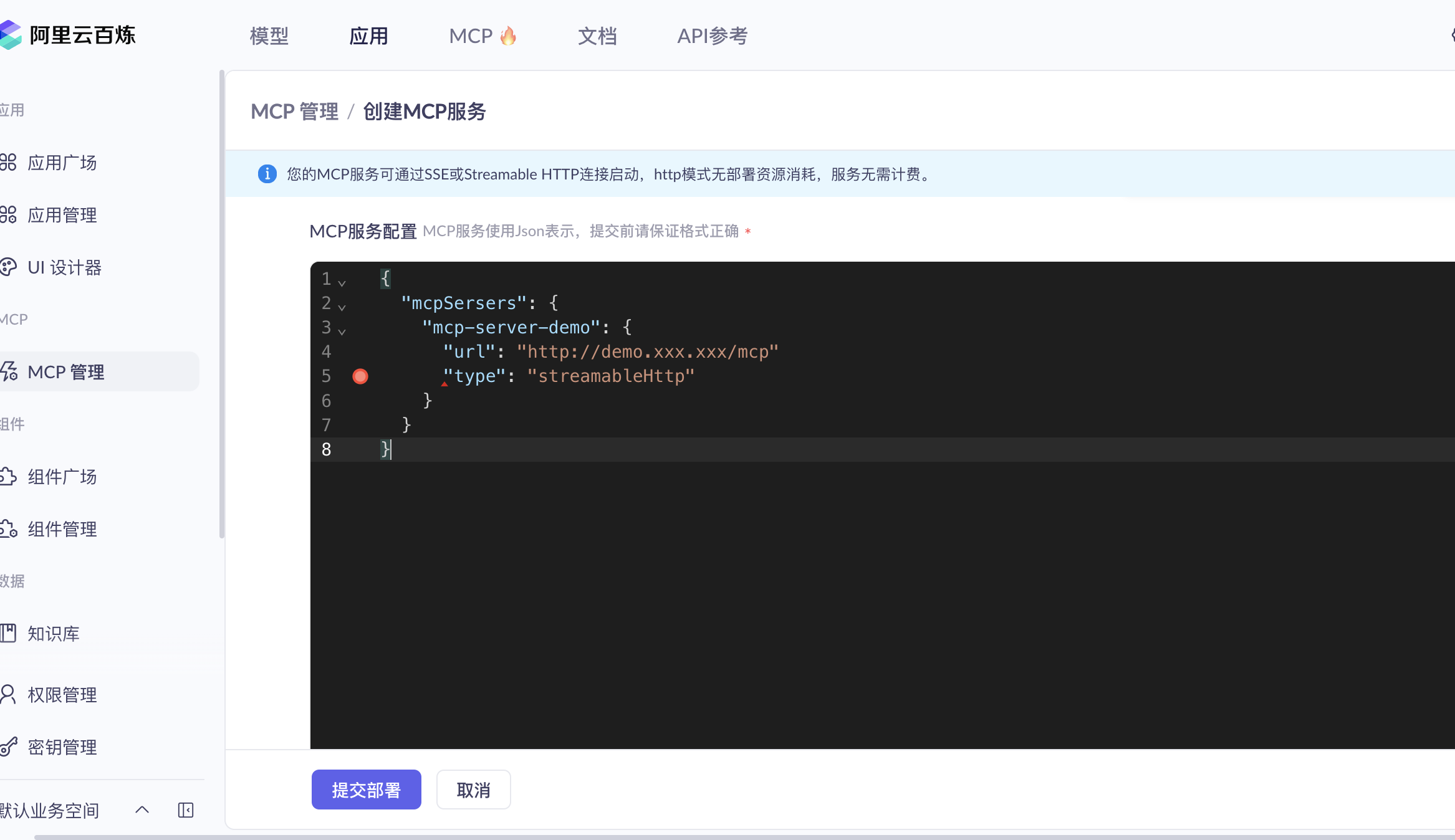Open 应用管理 in the sidebar
1455x840 pixels.
point(62,216)
